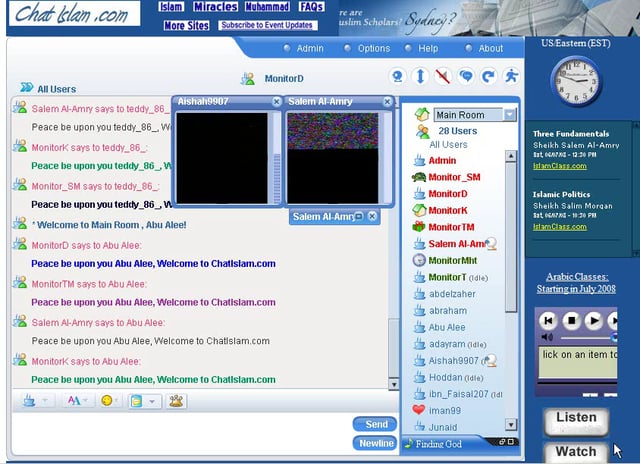
Task: Open the Main Room dropdown
Action: [x=509, y=115]
